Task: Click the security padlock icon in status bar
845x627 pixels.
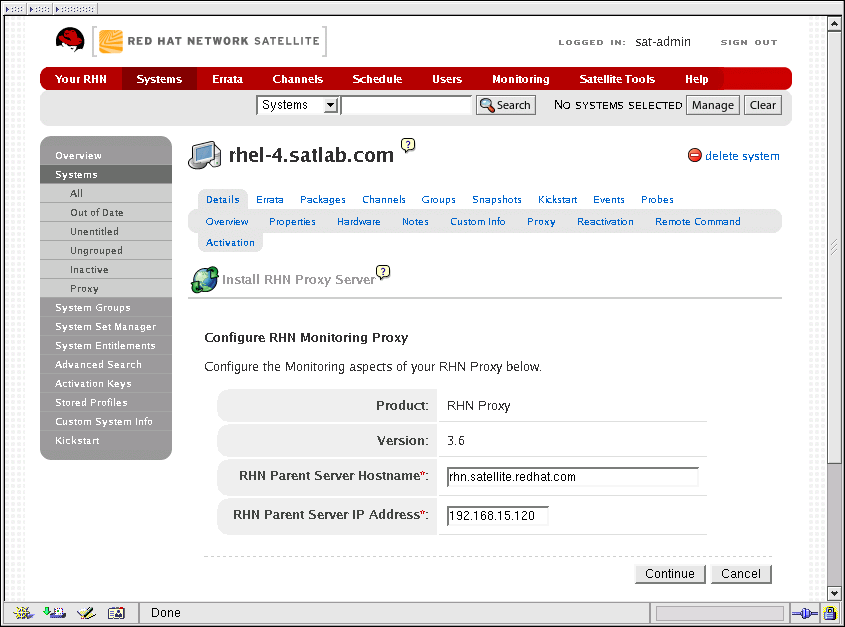Action: coord(830,613)
